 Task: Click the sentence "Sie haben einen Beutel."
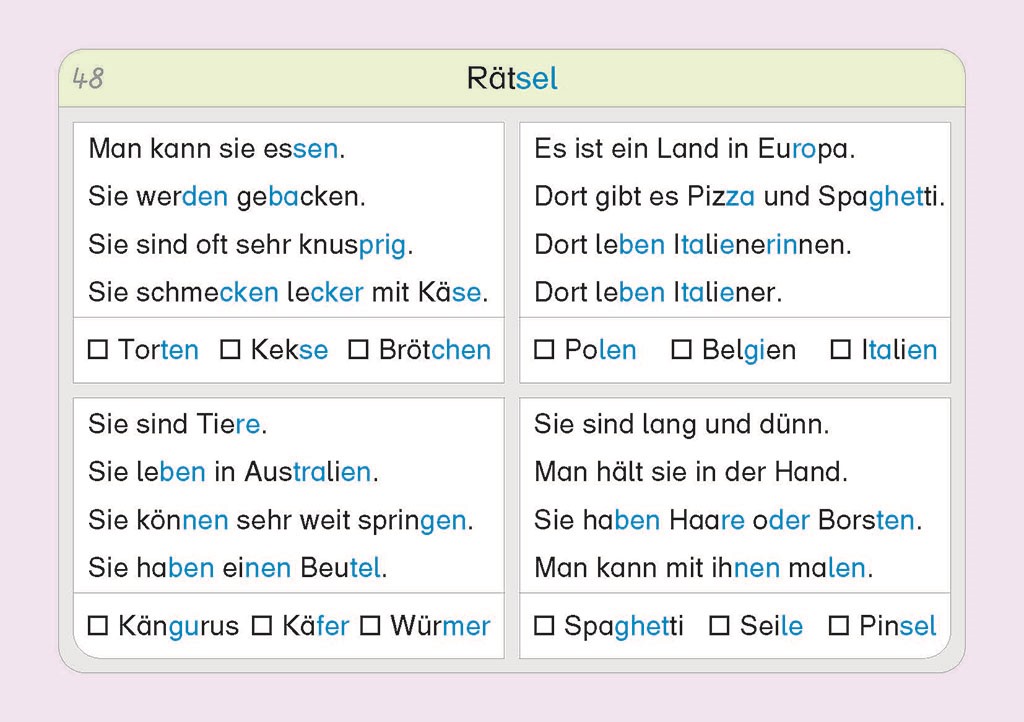[x=237, y=568]
